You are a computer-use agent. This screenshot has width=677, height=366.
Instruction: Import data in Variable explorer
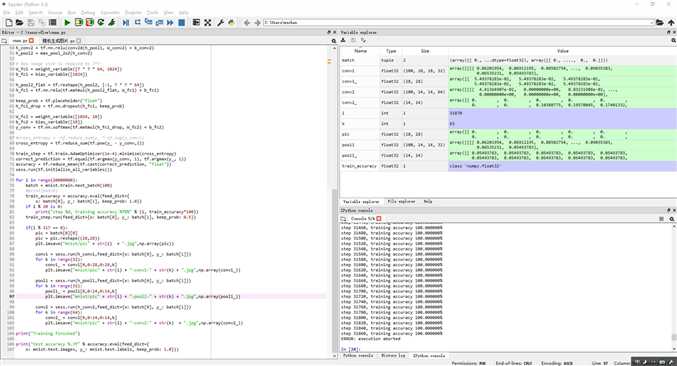pyautogui.click(x=343, y=40)
